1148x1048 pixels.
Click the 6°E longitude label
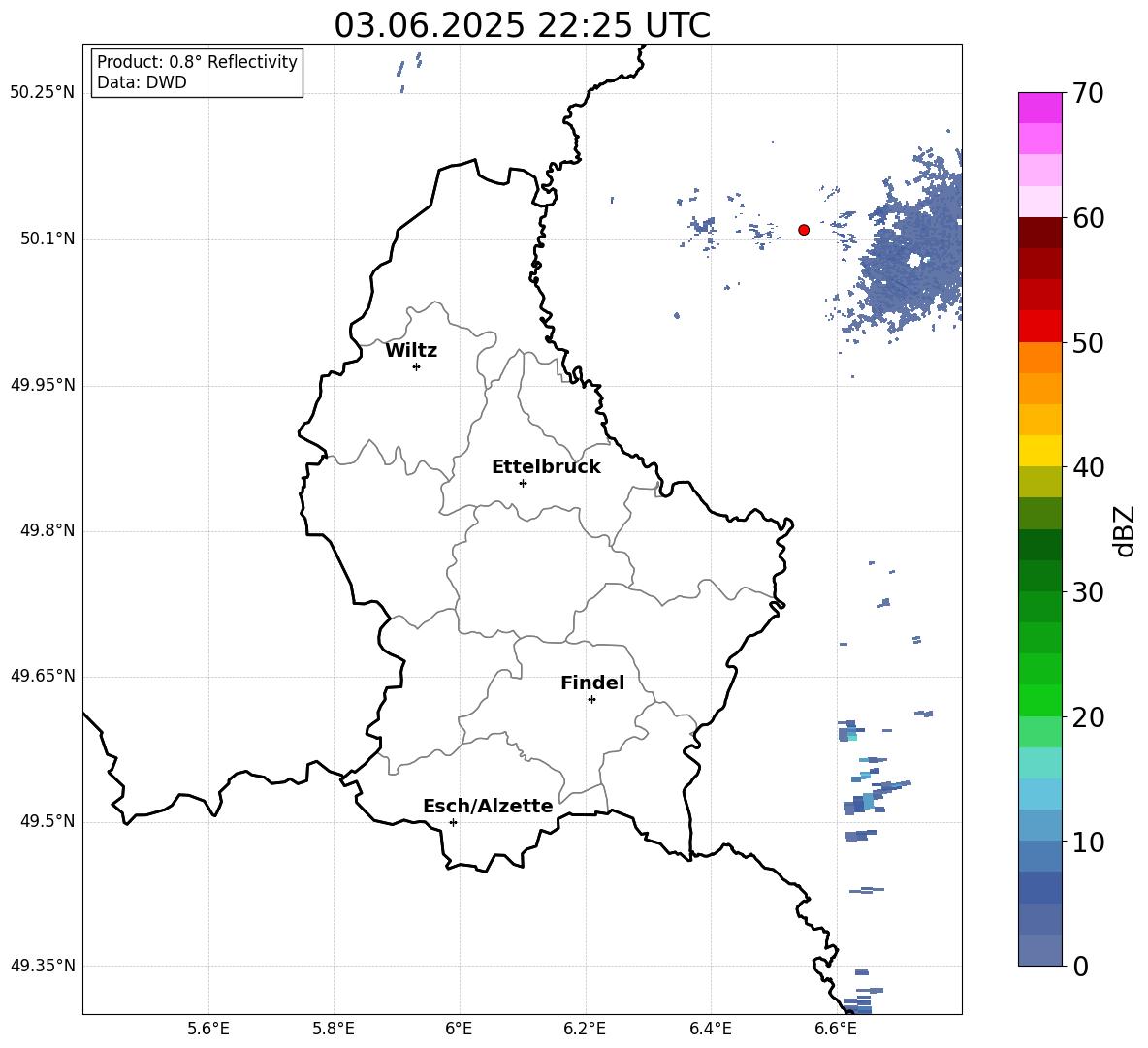coord(459,1029)
